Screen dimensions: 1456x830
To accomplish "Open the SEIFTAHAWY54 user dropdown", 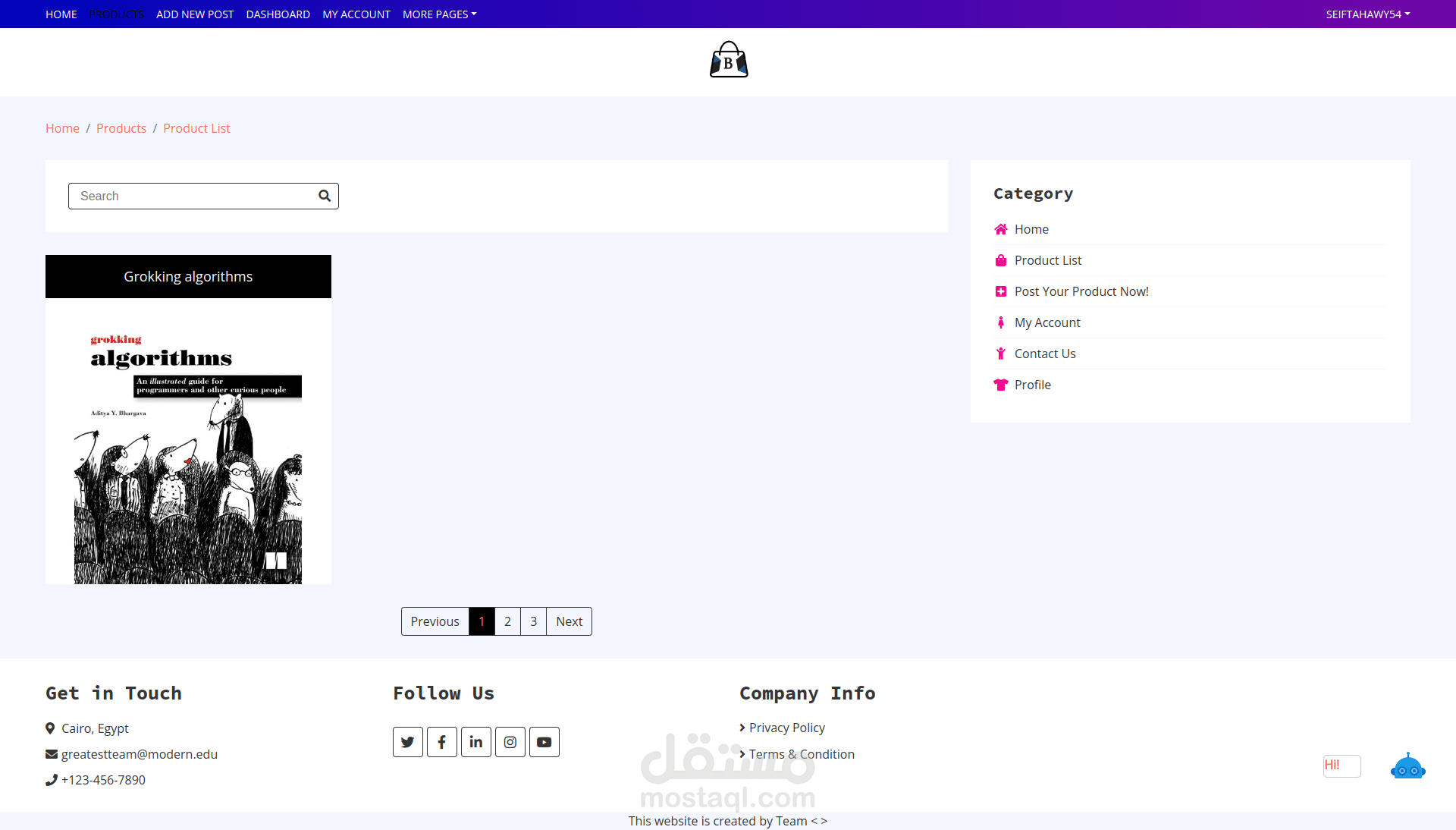I will click(x=1367, y=14).
